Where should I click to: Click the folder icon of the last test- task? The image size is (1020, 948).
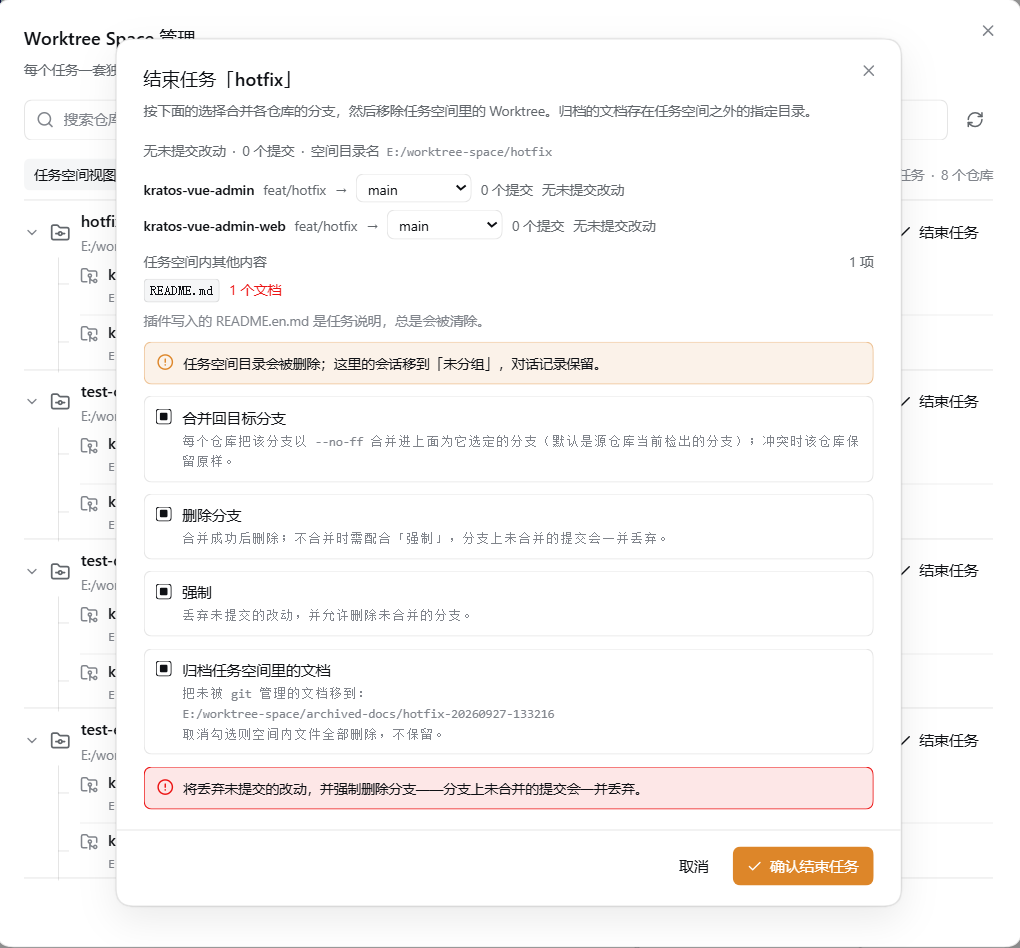click(60, 740)
